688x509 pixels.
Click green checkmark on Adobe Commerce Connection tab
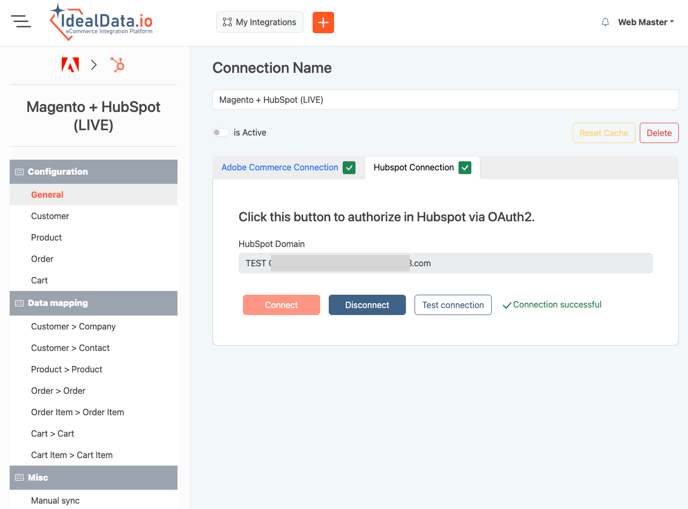point(349,168)
